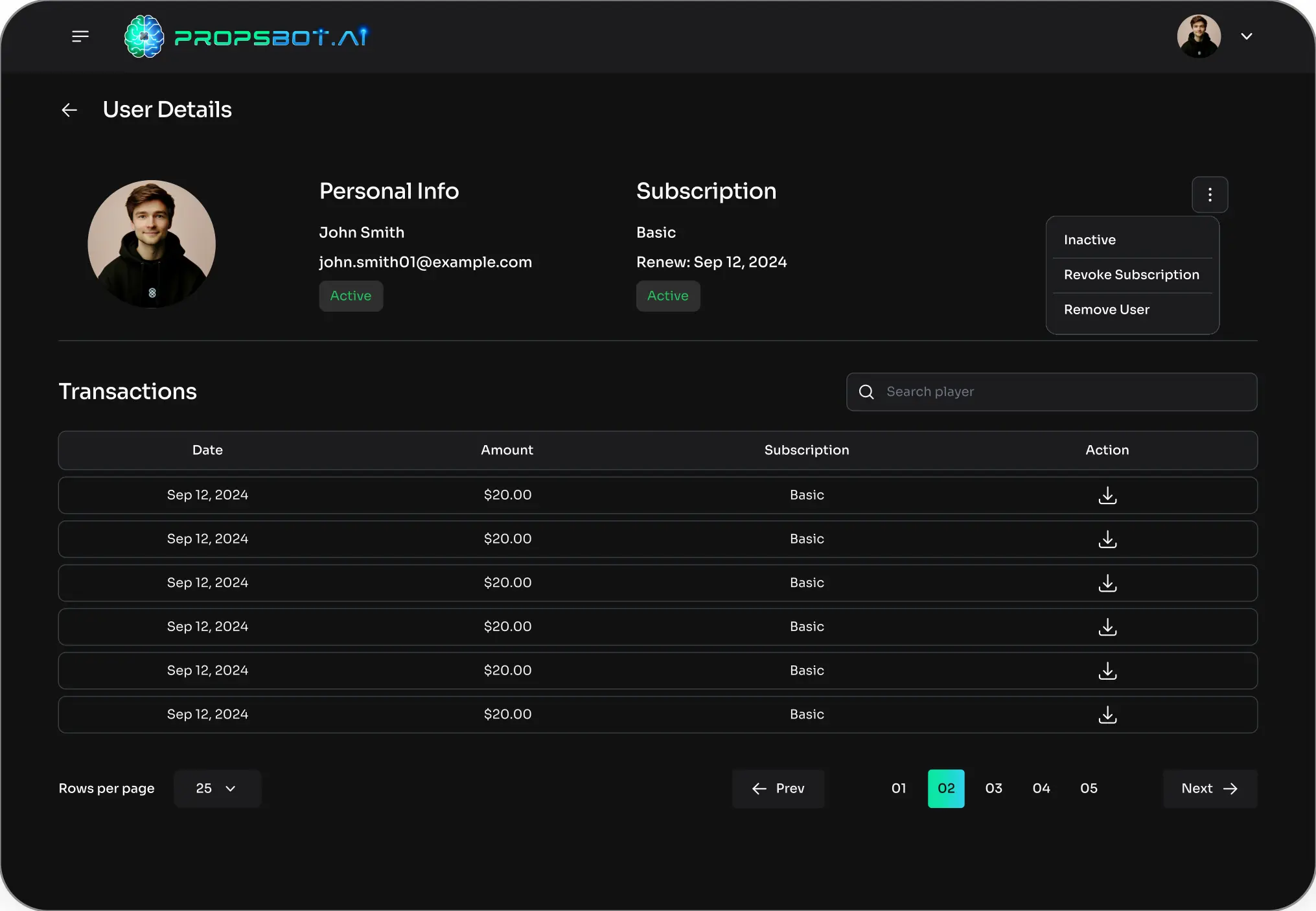This screenshot has height=911, width=1316.
Task: Expand the account dropdown chevron
Action: (1247, 36)
